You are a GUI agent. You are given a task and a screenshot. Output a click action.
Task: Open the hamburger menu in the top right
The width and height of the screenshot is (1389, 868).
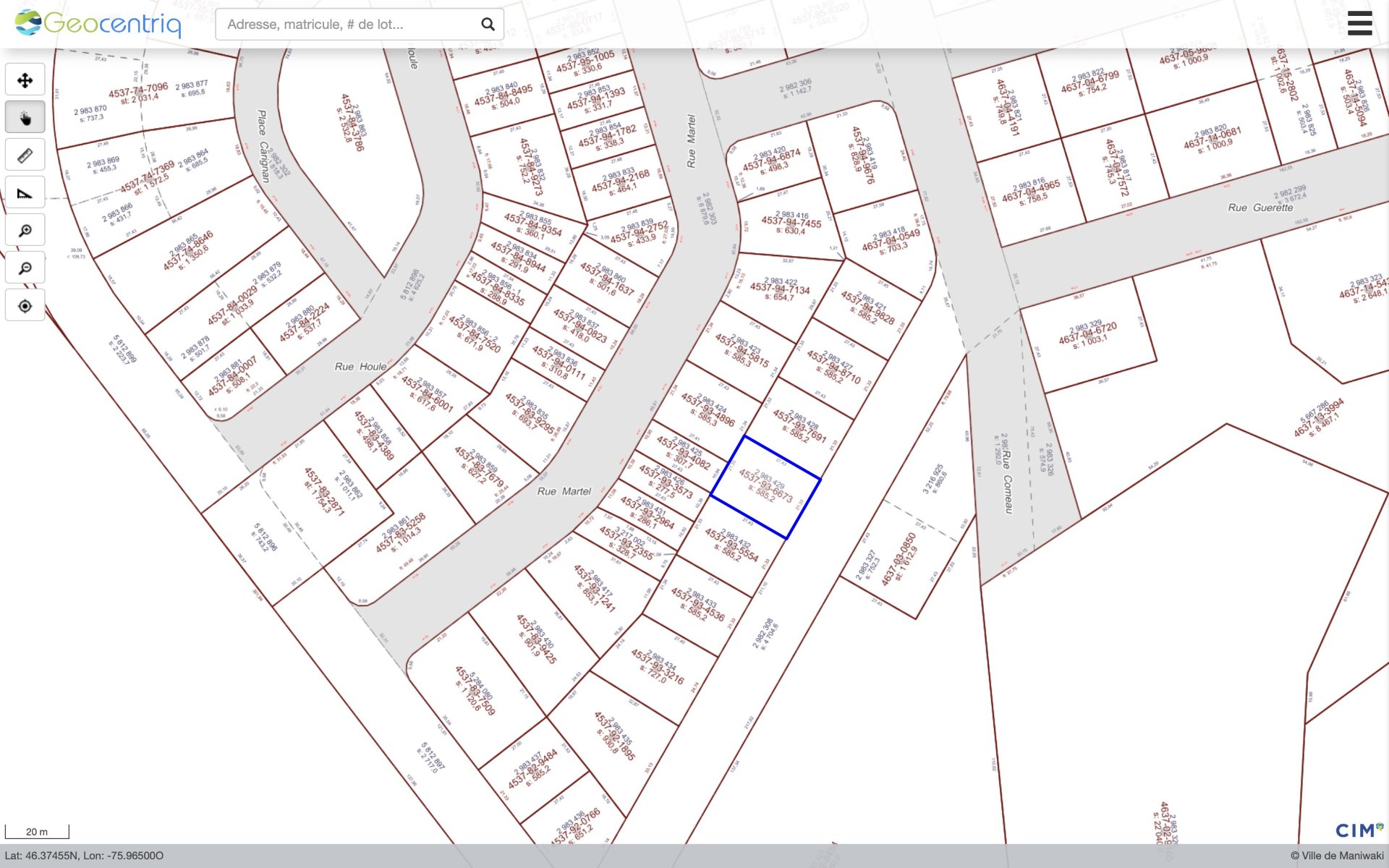point(1360,22)
